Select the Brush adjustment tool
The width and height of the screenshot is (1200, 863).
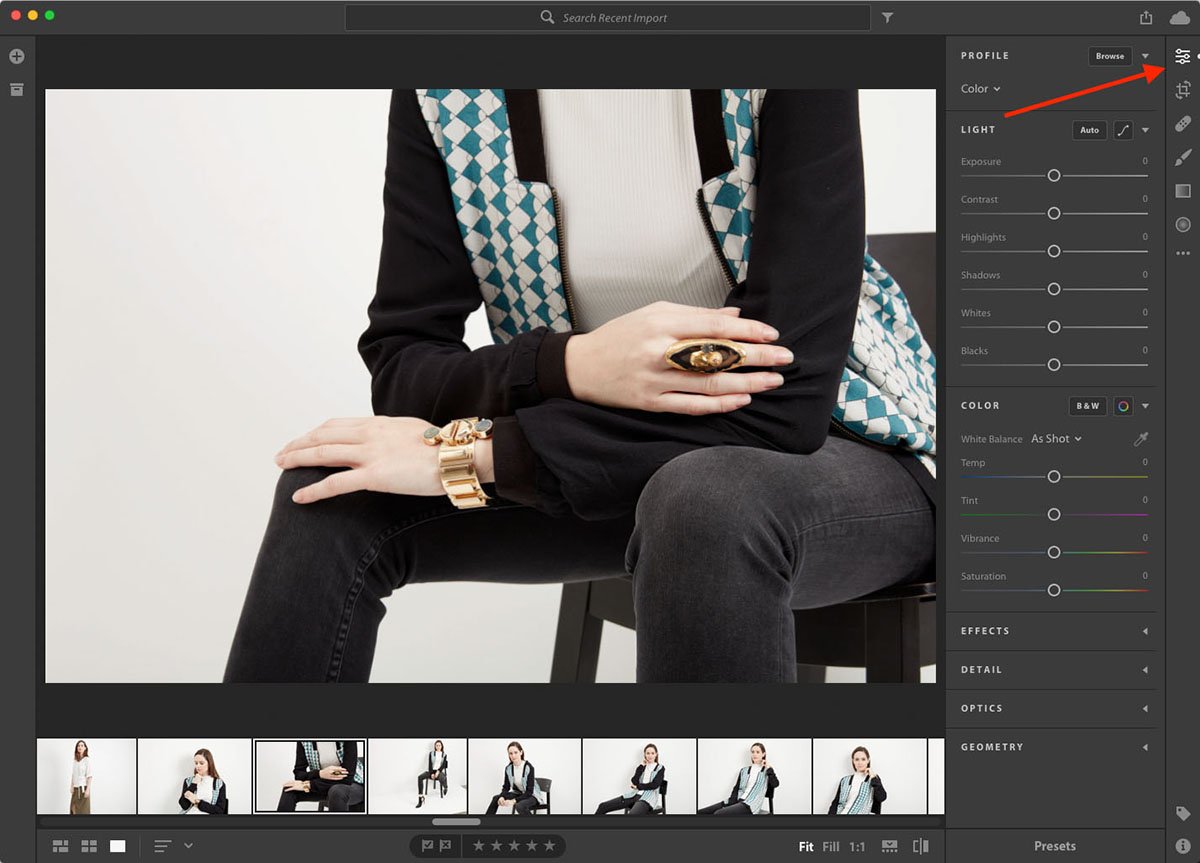coord(1182,157)
